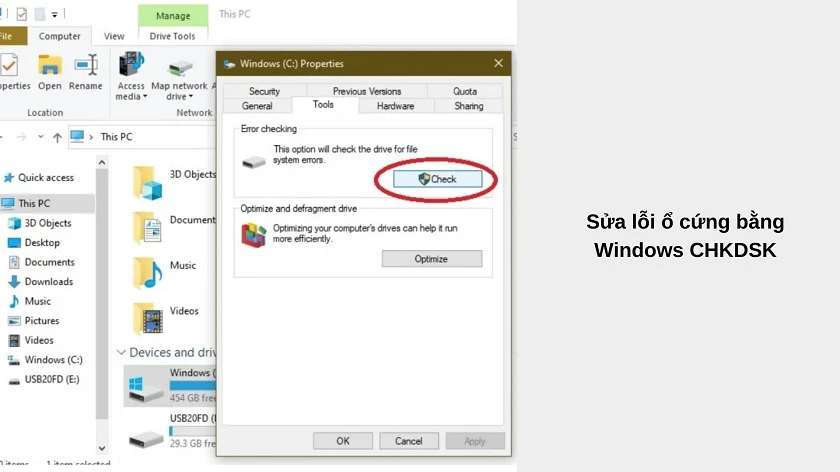
Task: Click the USB20FD drive icon in Devices
Action: coord(146,439)
